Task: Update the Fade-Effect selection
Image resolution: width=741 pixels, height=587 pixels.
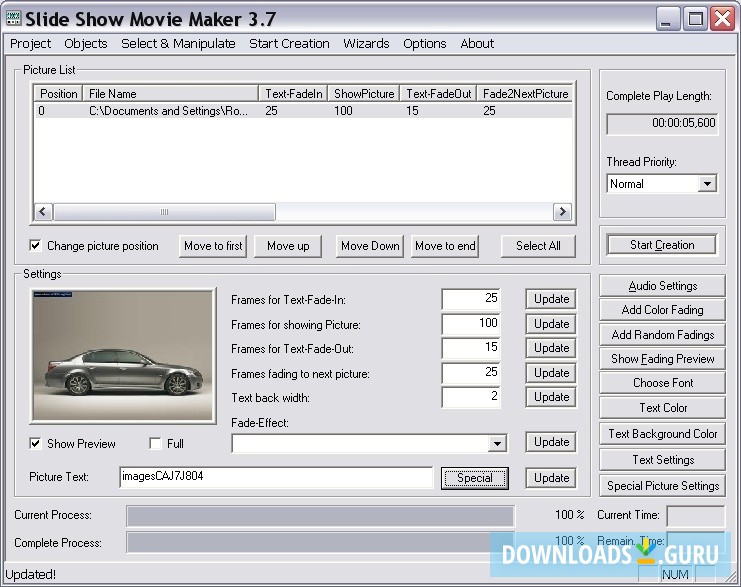Action: tap(551, 442)
